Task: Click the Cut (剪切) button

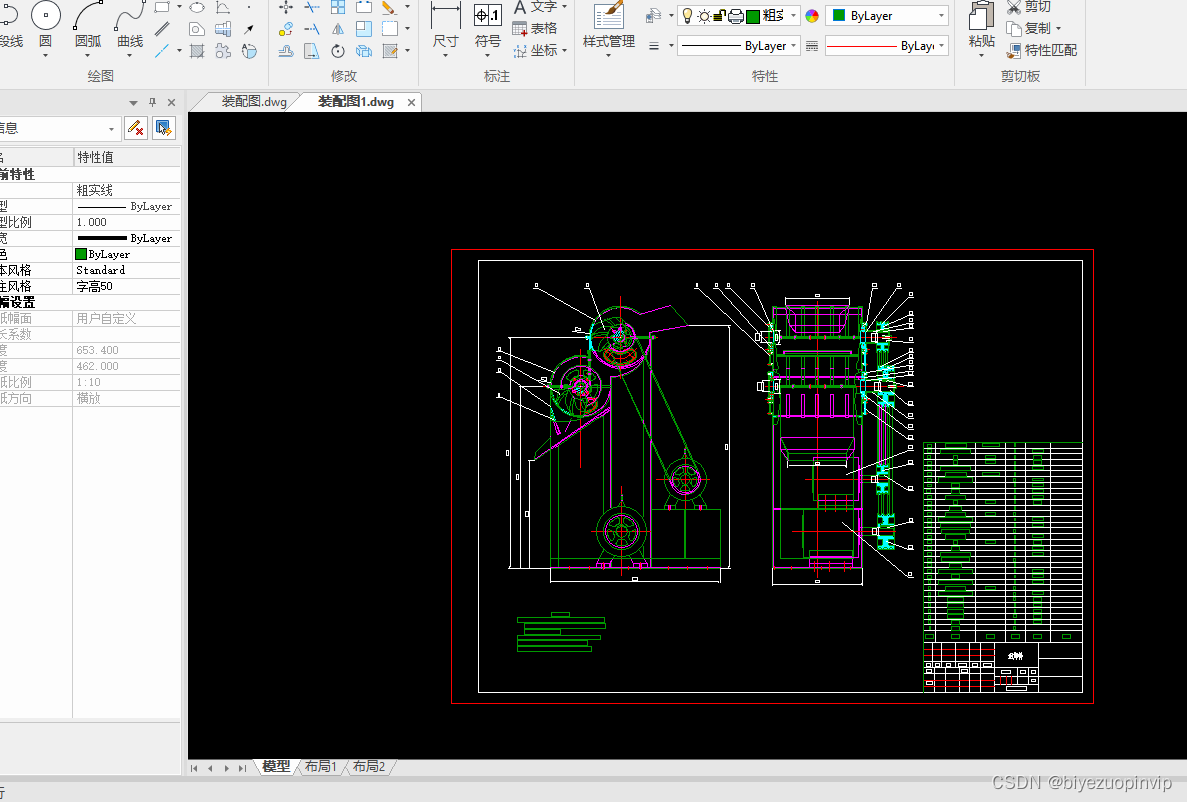Action: point(1029,7)
